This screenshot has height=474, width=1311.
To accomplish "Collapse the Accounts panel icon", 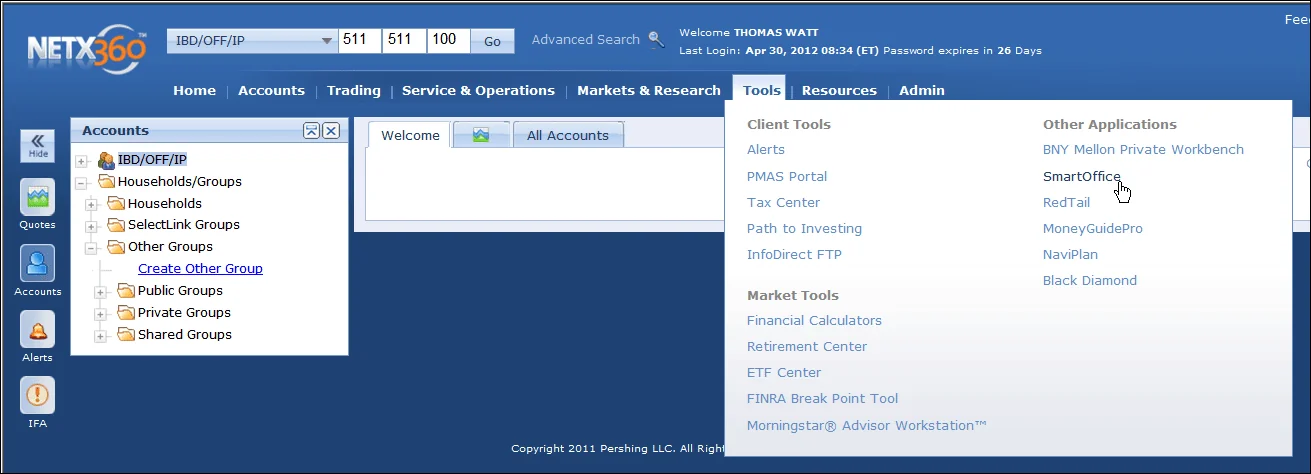I will tap(311, 131).
